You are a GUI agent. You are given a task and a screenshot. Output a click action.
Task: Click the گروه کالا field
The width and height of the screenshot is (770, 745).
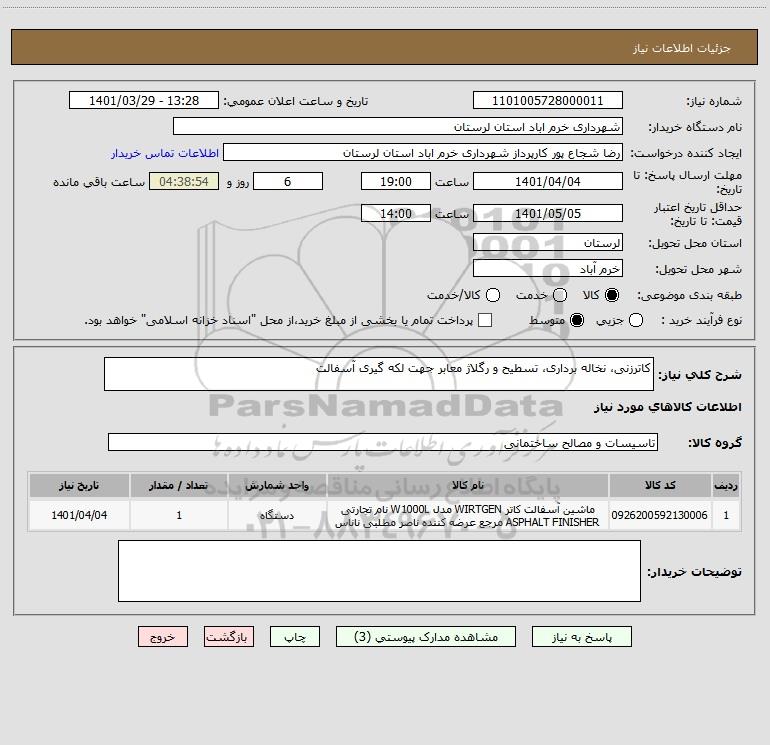tap(383, 442)
